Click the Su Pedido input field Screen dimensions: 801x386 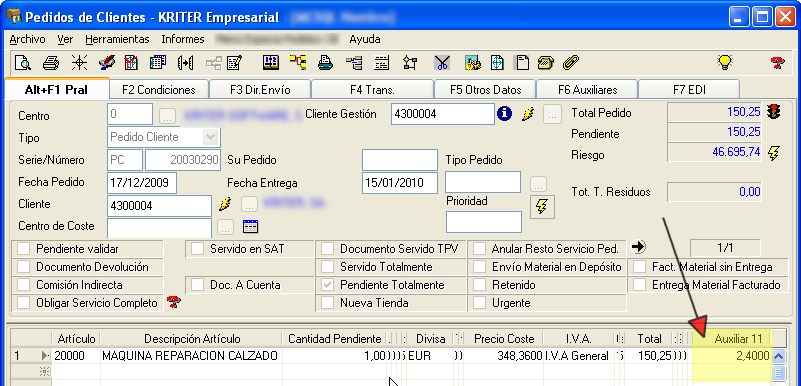(x=400, y=160)
